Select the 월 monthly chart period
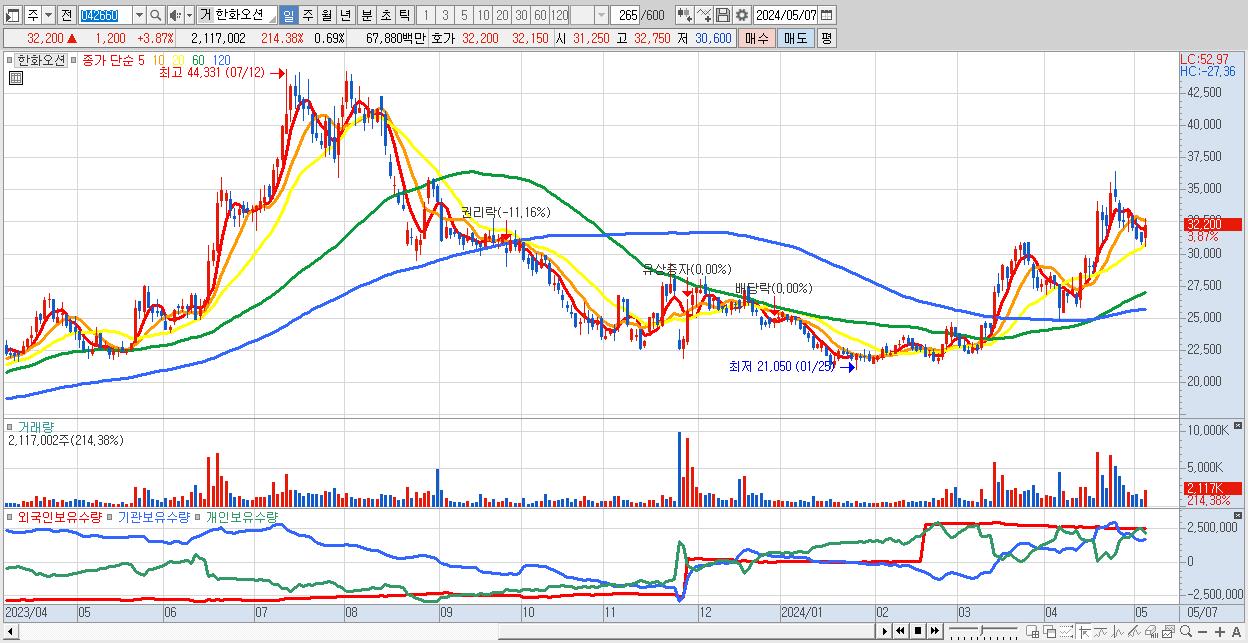 326,15
